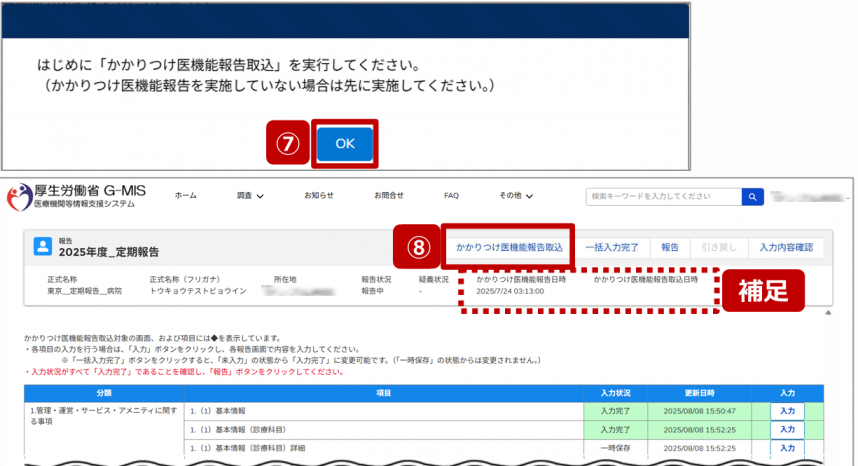Click the 一括入力完了 button
This screenshot has width=858, height=466.
[x=612, y=247]
